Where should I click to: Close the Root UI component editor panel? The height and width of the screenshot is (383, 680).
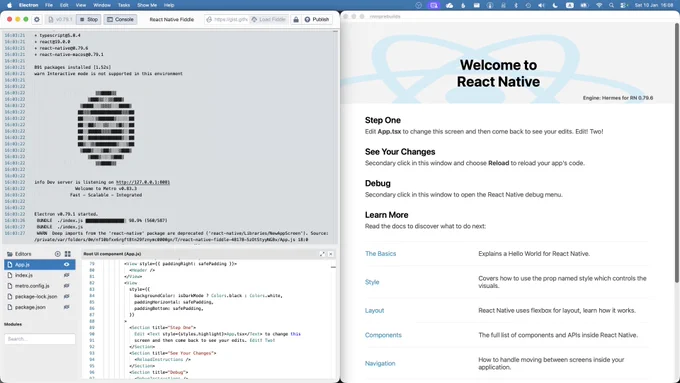click(331, 254)
